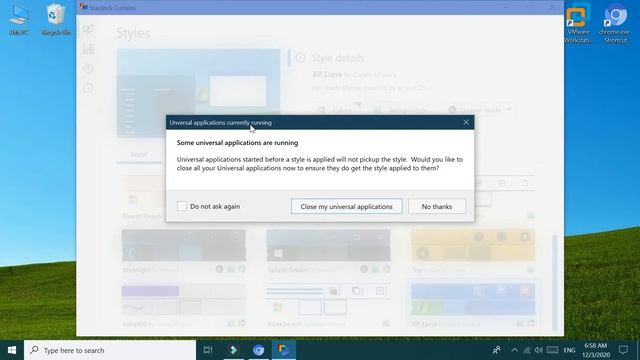Click the dark mode icon under Splash Green

pos(364,269)
